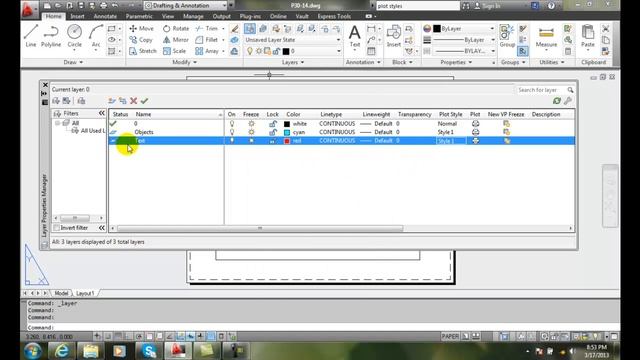
Task: Toggle Lock padlock for Objects layer
Action: (x=273, y=132)
